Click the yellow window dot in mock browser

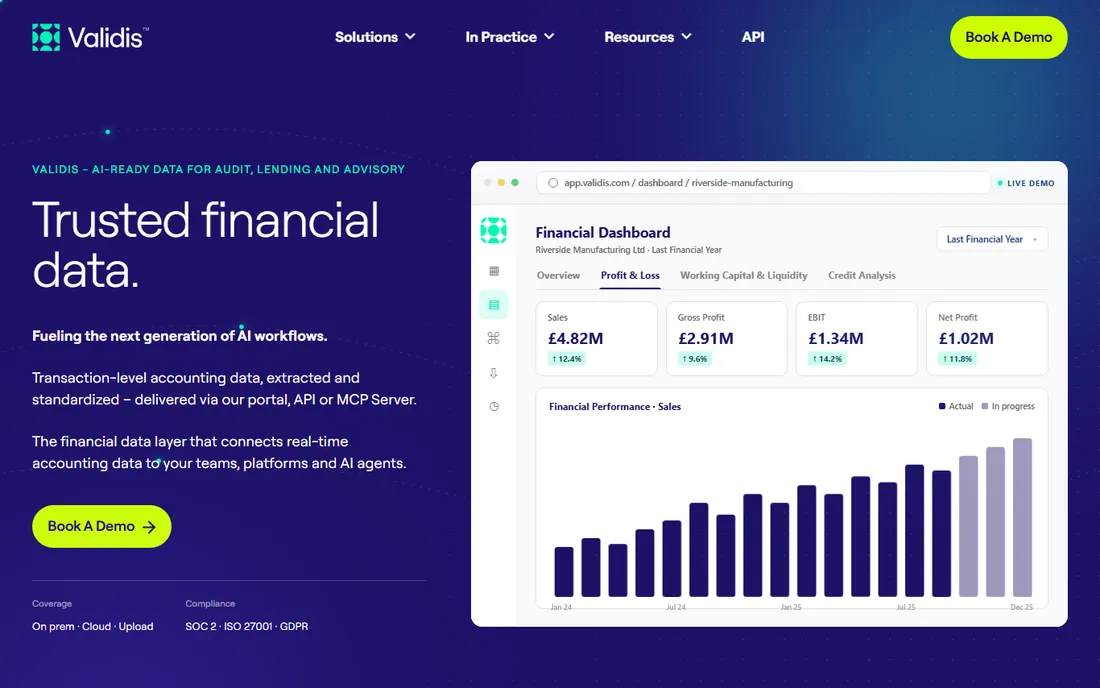pos(501,182)
